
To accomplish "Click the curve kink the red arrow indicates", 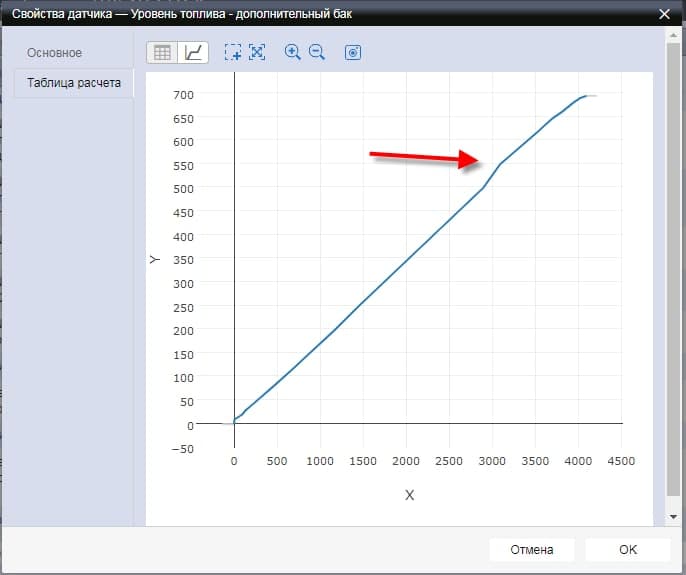I will 499,164.
